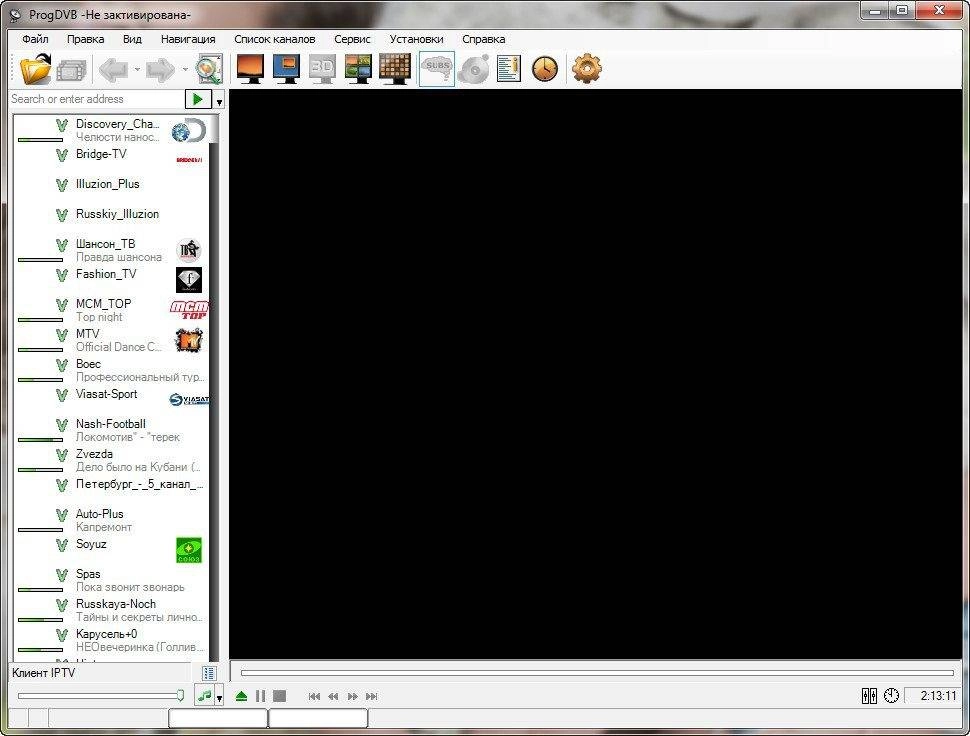This screenshot has width=970, height=736.
Task: Open the channel grid mosaic icon
Action: pos(395,69)
